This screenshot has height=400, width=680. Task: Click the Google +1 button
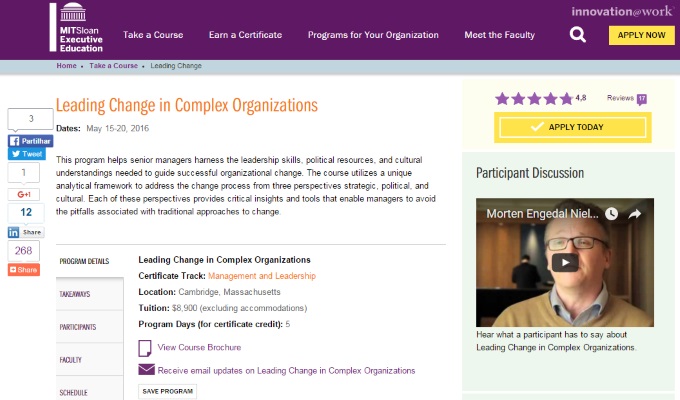(25, 193)
